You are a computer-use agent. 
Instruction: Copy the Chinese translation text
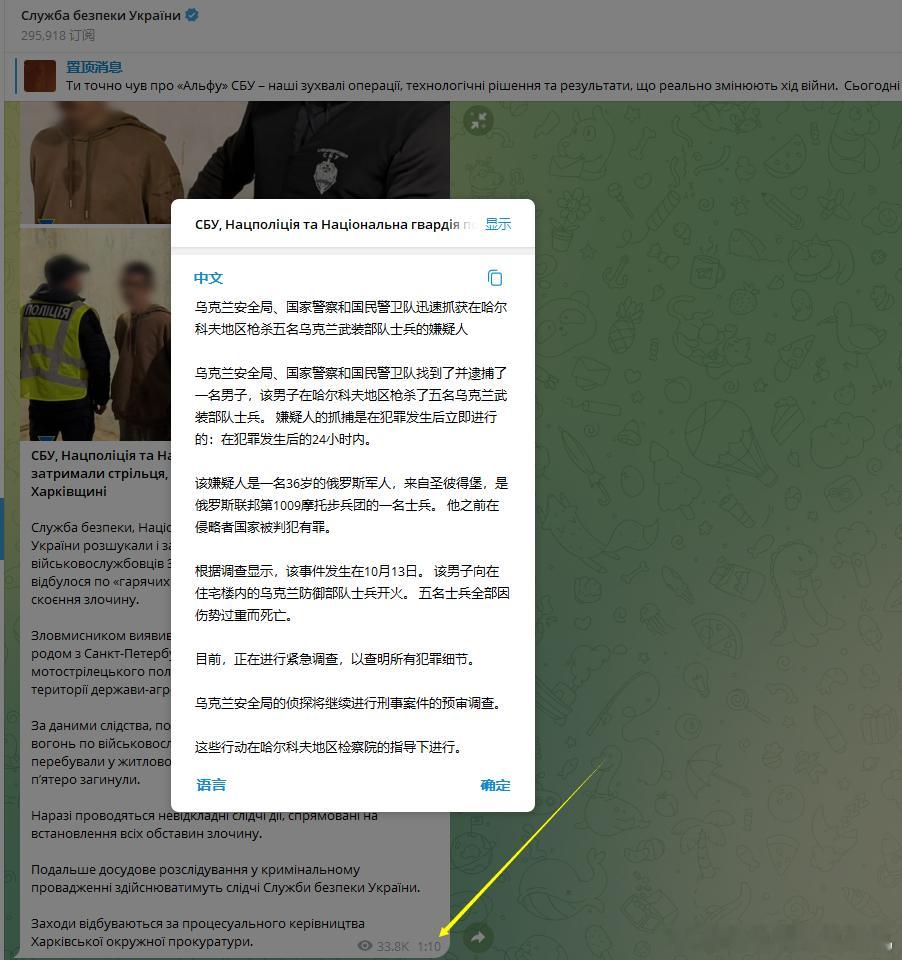point(495,278)
